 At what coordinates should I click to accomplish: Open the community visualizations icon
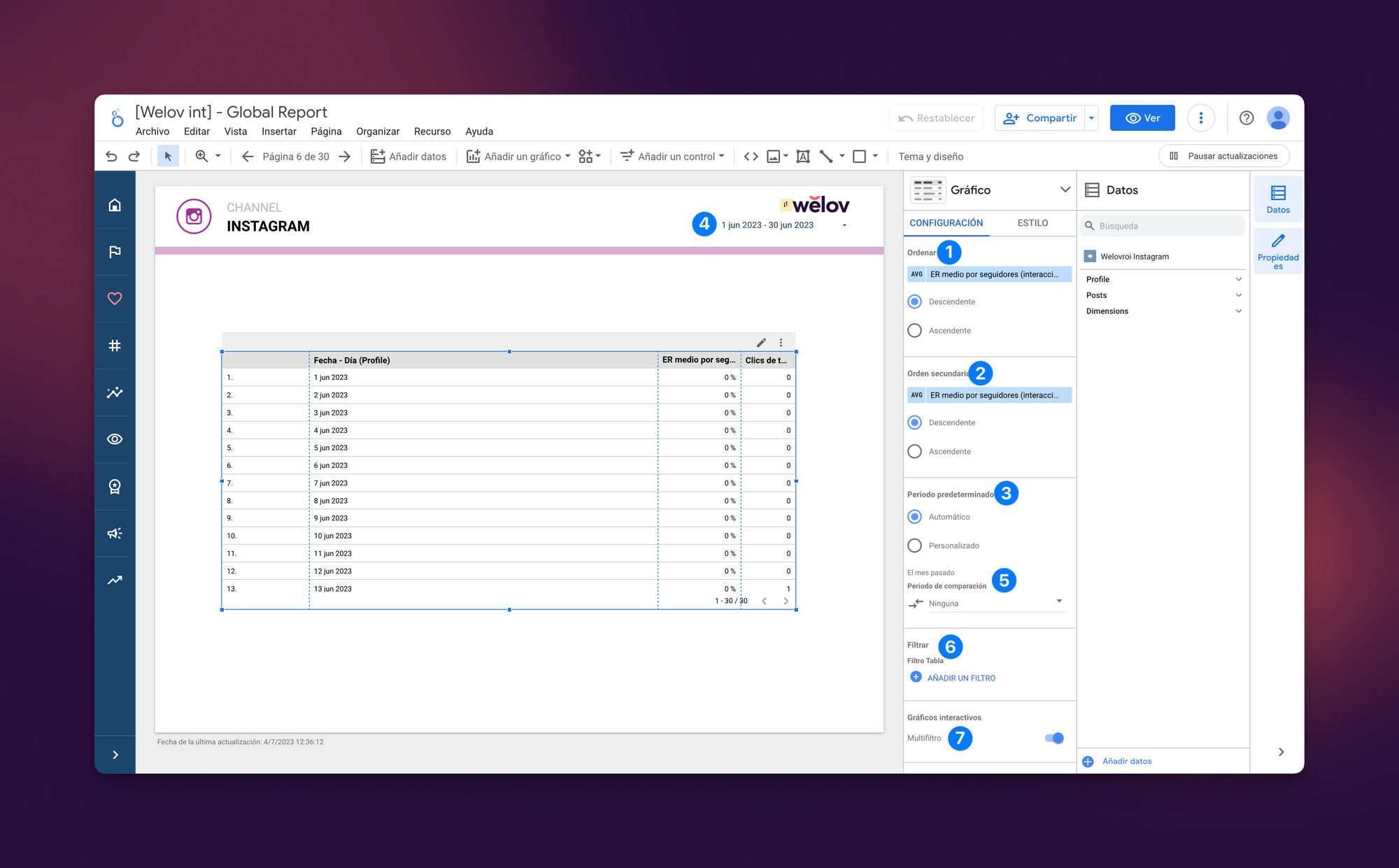pyautogui.click(x=585, y=157)
